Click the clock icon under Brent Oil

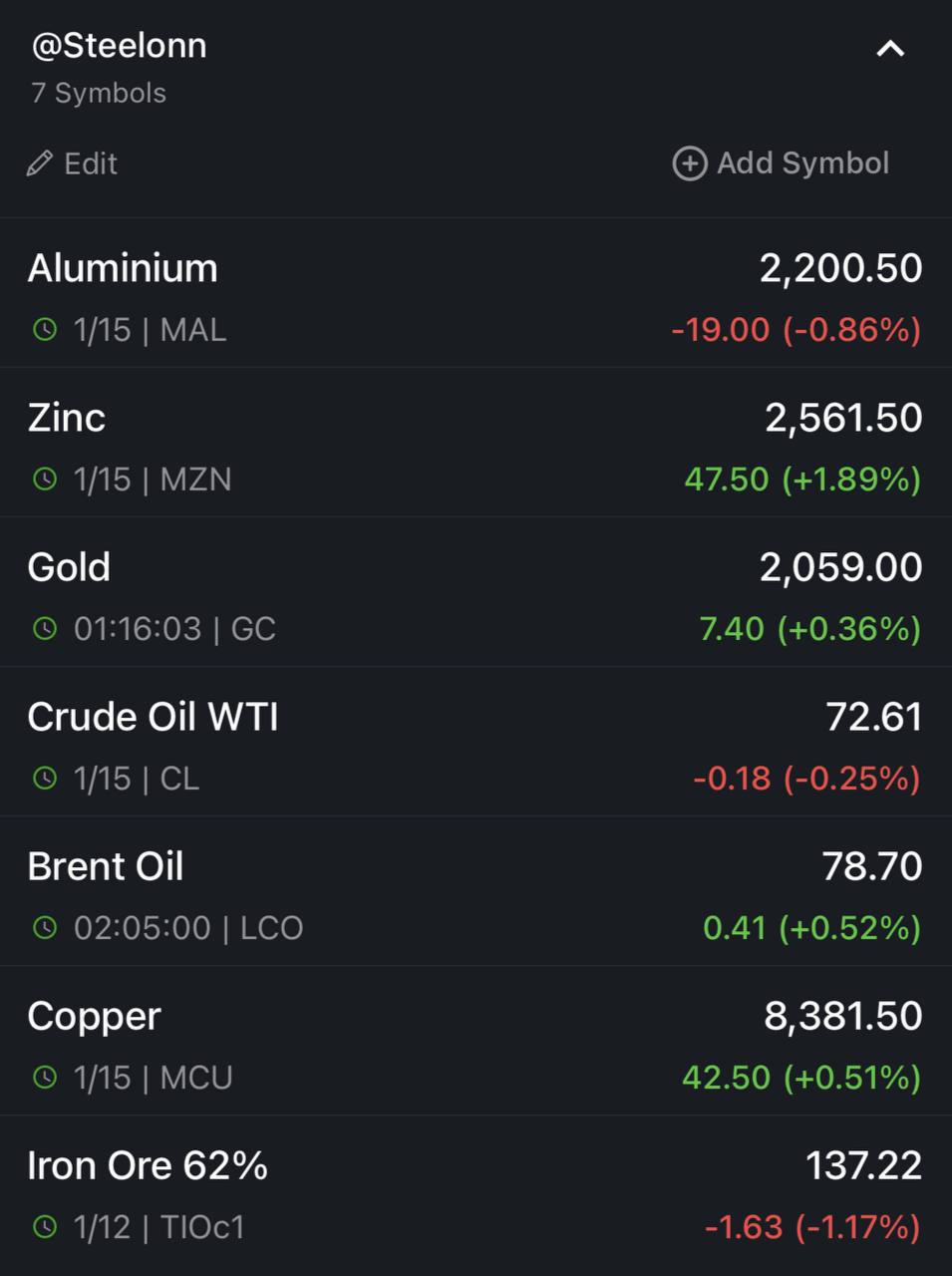[x=45, y=927]
